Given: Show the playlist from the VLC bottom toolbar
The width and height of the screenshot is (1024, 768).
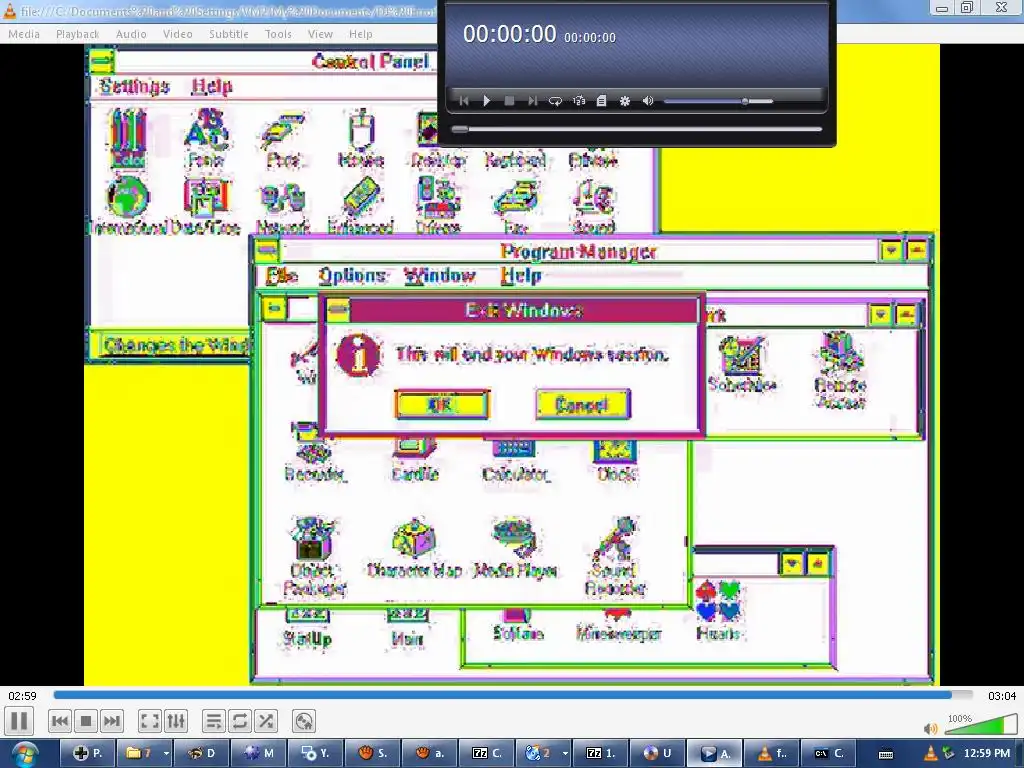Looking at the screenshot, I should [214, 722].
